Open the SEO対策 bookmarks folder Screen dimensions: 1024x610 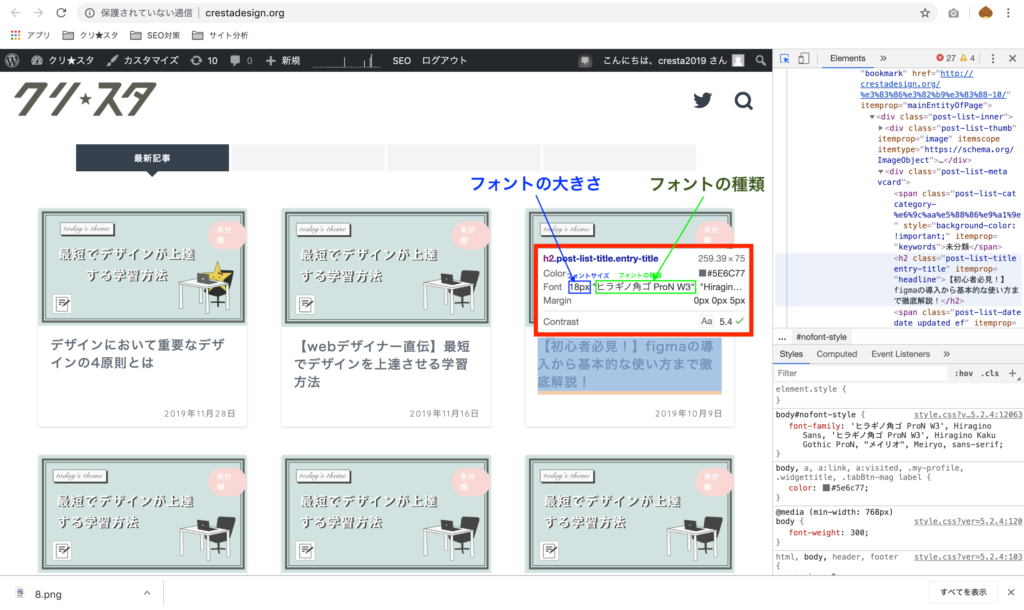click(155, 35)
